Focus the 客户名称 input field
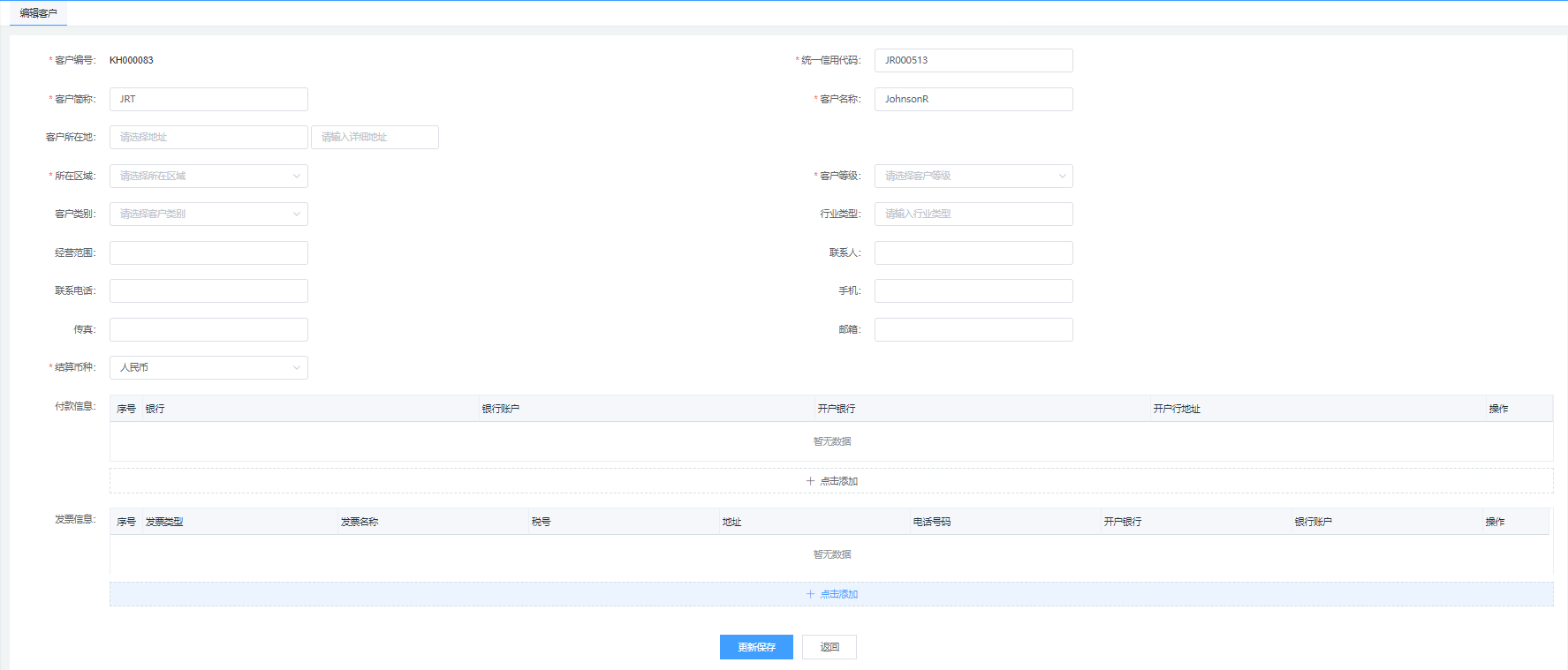Screen dimensions: 1568x670 pyautogui.click(x=973, y=99)
